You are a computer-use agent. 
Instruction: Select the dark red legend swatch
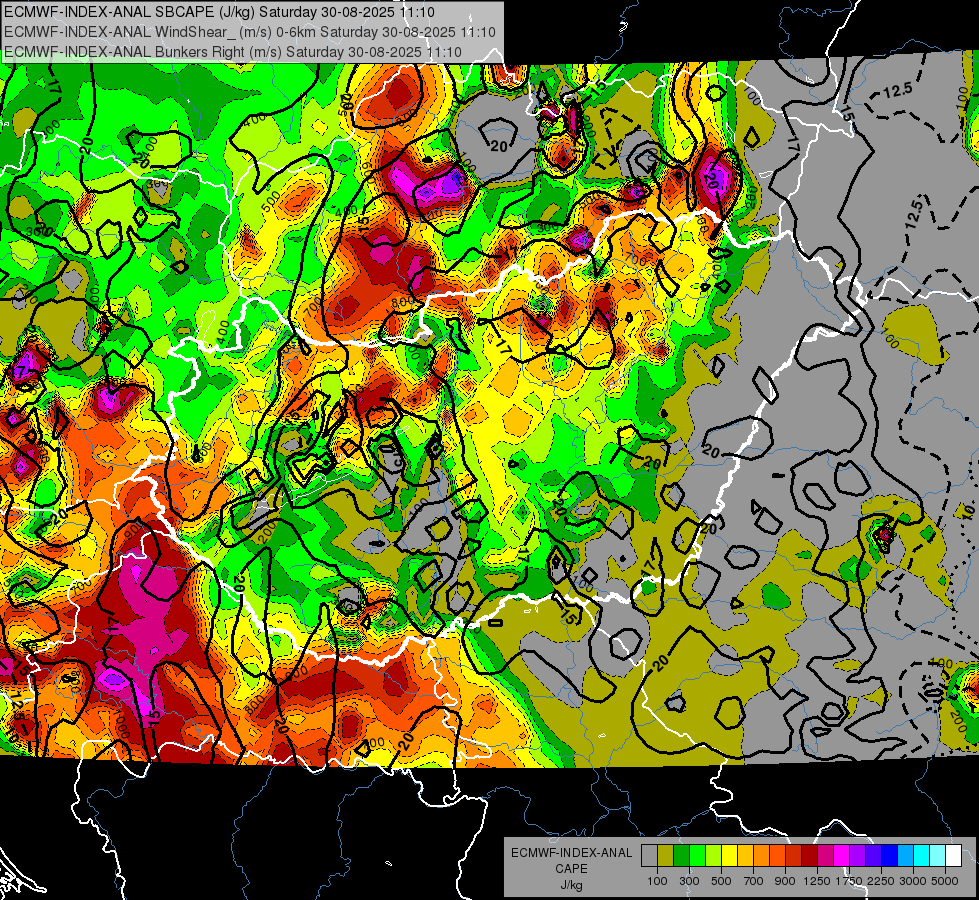coord(810,856)
